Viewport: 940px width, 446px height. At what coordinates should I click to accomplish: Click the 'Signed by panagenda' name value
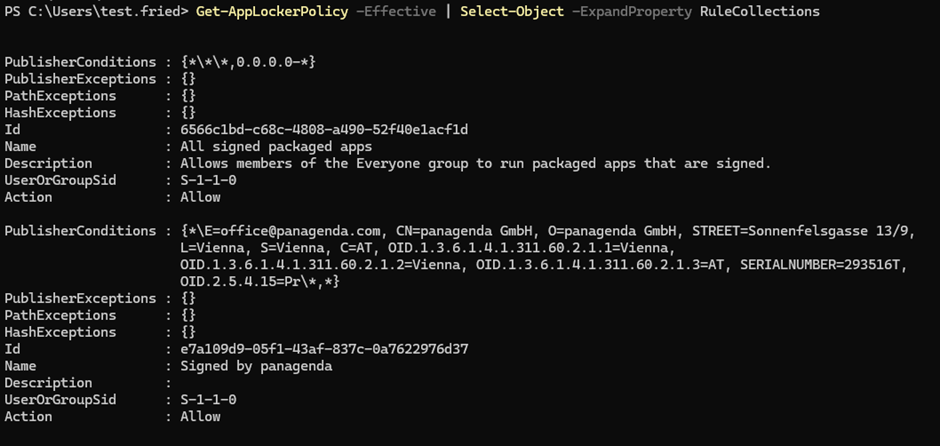(256, 366)
